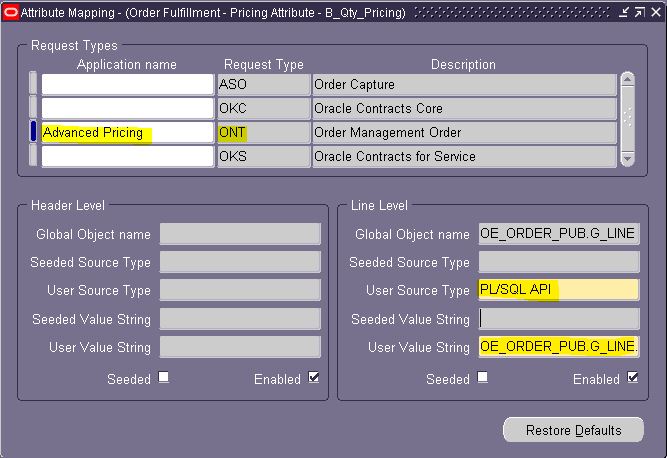Minimize the Attribute Mapping window

(623, 13)
